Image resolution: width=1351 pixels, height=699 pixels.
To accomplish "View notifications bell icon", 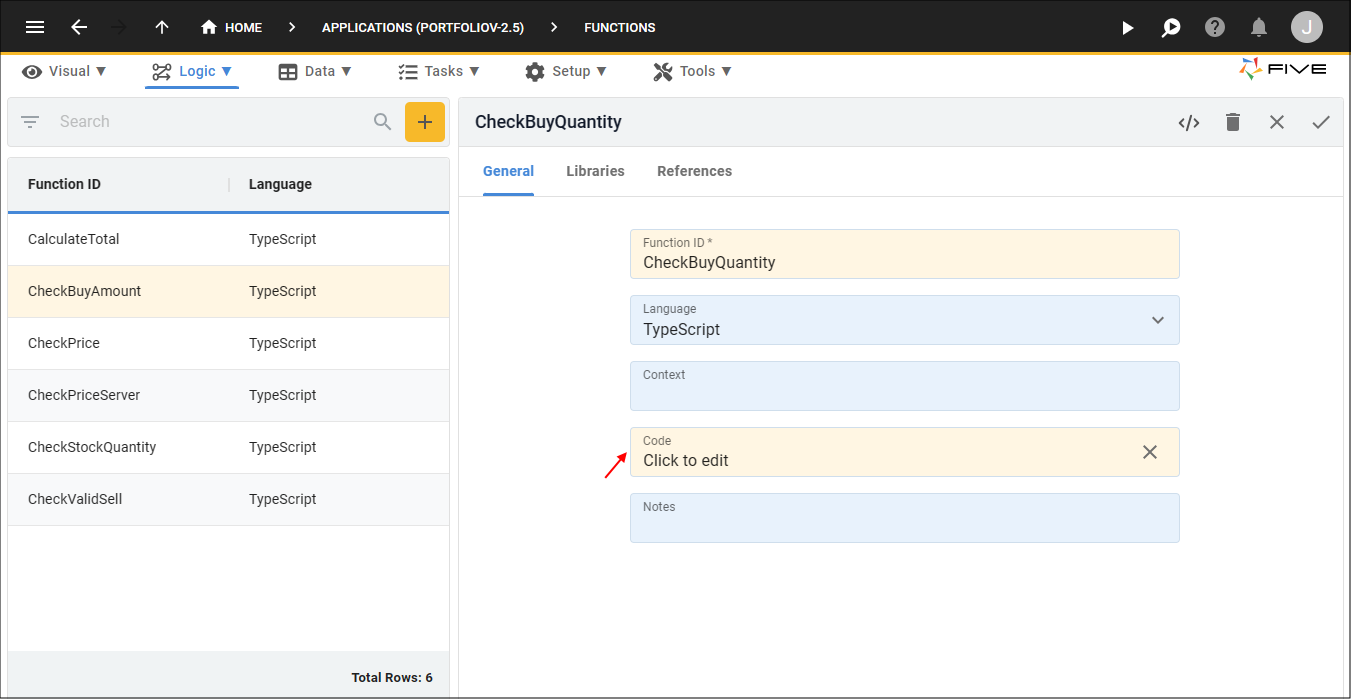I will tap(1260, 27).
